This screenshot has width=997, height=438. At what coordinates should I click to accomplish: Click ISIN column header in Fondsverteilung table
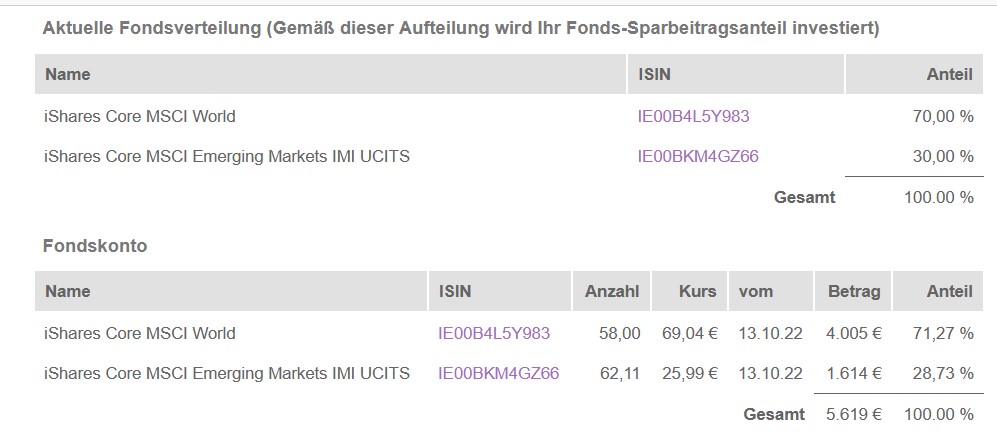[656, 74]
